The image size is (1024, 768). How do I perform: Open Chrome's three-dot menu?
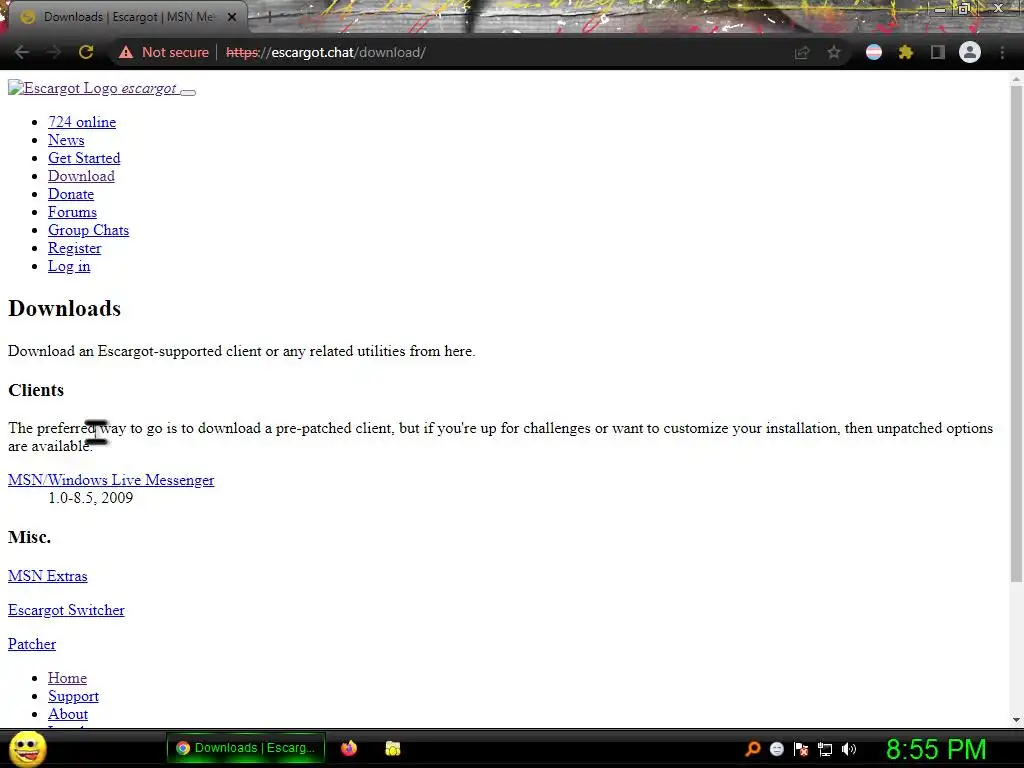[x=1002, y=52]
